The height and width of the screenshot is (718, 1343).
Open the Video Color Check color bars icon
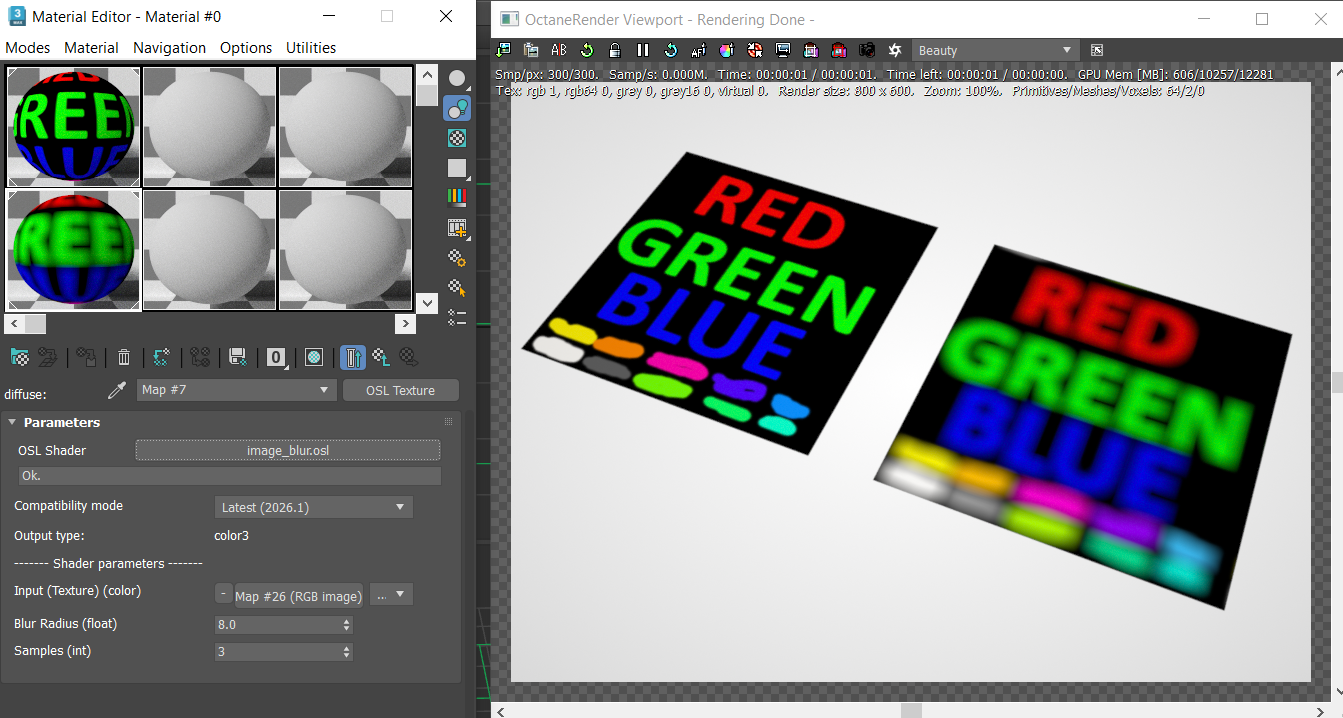(457, 197)
